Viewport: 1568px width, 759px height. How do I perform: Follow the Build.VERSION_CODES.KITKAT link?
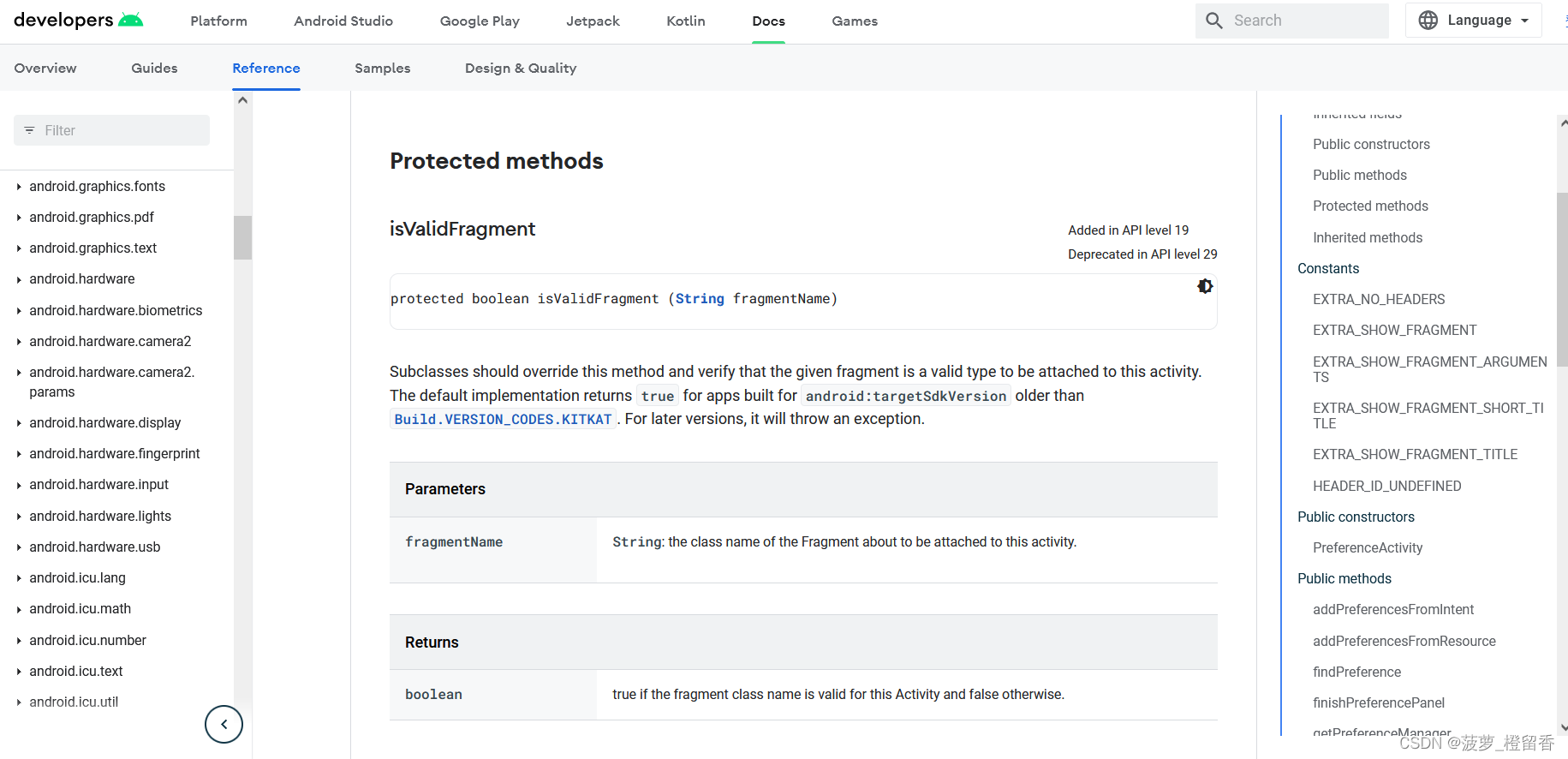coord(503,419)
